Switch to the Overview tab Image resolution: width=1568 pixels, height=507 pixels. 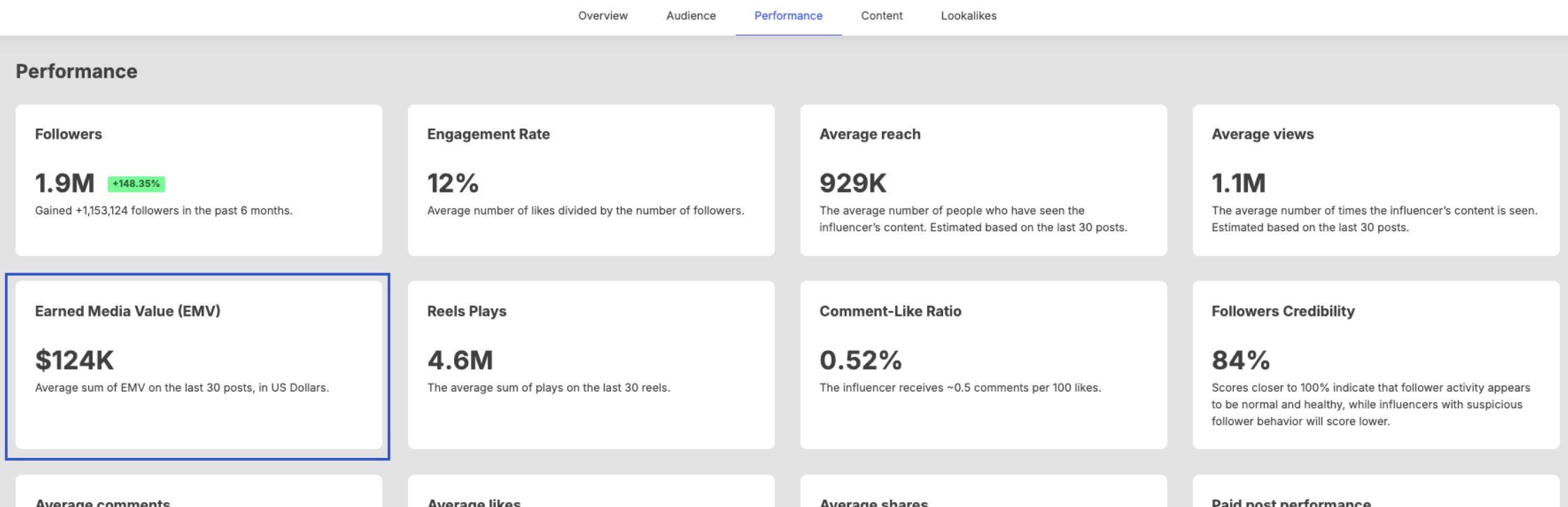(x=603, y=16)
